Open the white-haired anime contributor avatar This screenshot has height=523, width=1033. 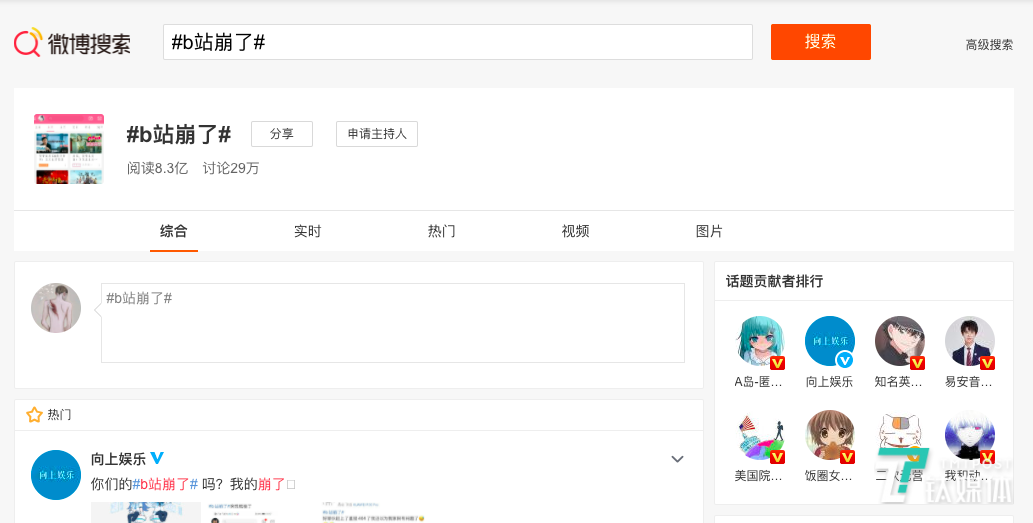970,435
